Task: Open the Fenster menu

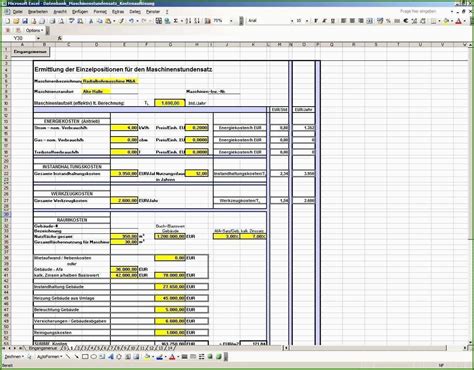Action: click(153, 12)
